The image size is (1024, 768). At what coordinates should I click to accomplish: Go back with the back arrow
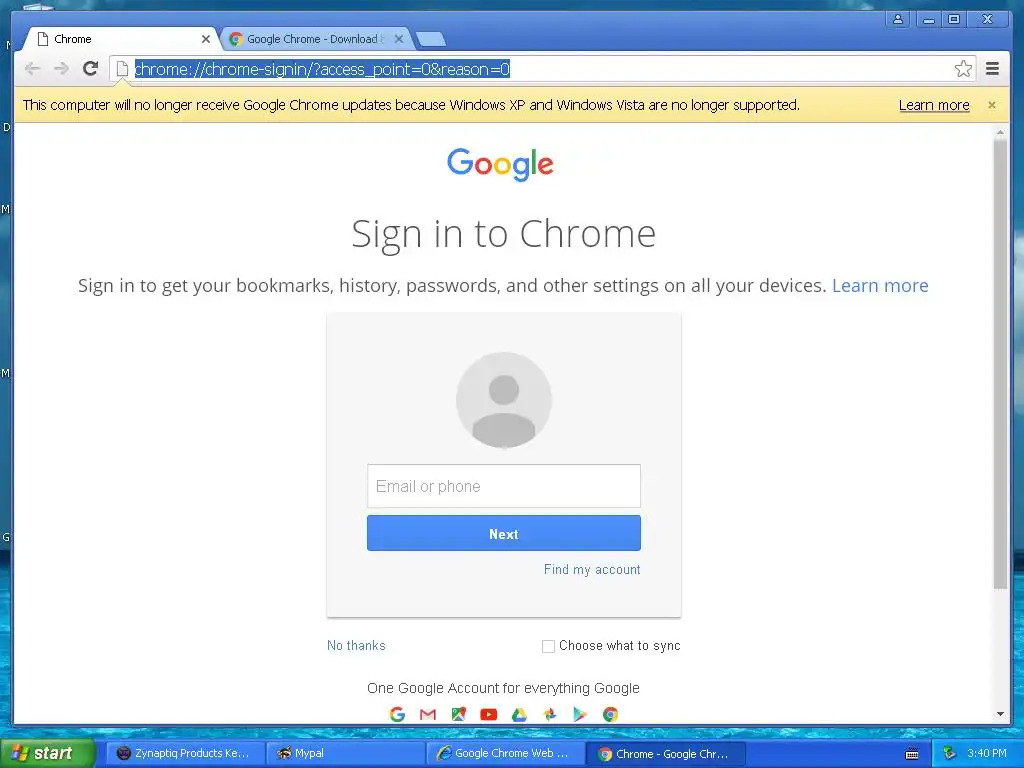32,69
